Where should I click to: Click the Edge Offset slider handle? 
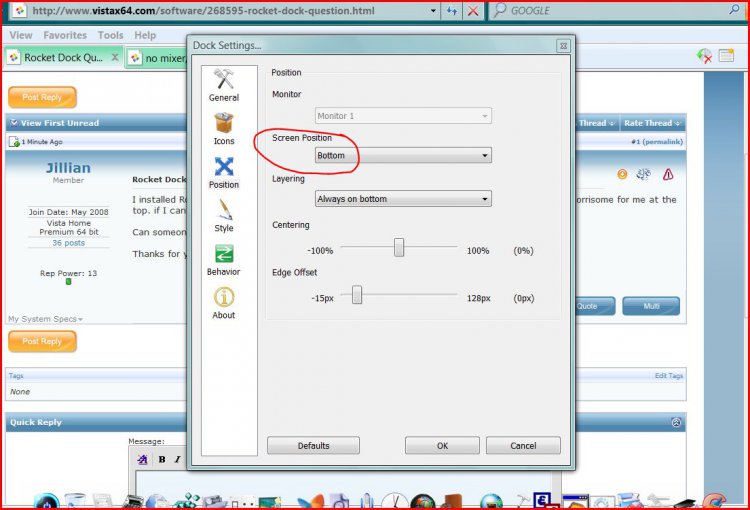click(356, 295)
